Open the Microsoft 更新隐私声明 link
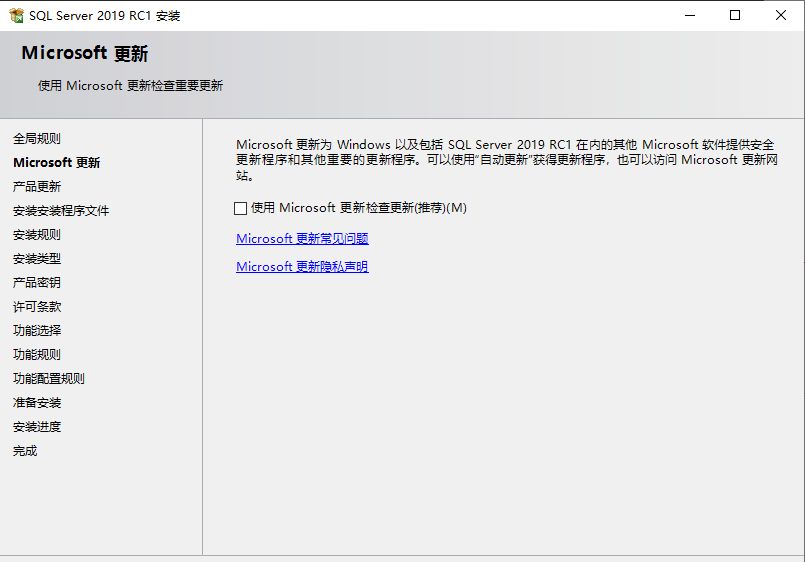805x562 pixels. pos(302,267)
